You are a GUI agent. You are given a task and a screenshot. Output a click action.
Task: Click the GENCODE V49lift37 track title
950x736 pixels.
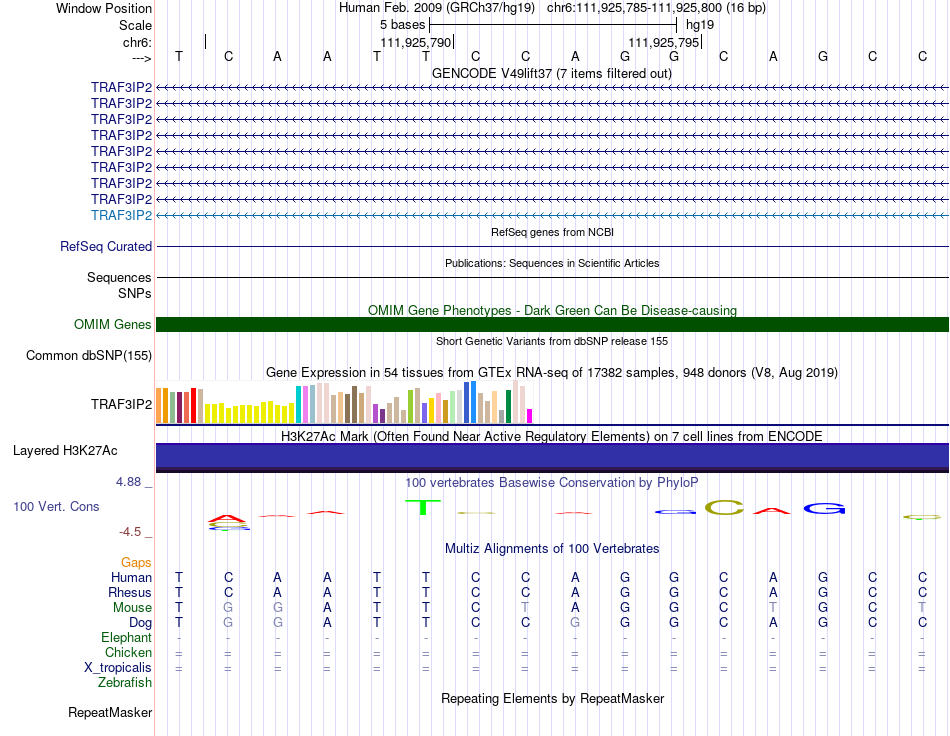(x=552, y=73)
